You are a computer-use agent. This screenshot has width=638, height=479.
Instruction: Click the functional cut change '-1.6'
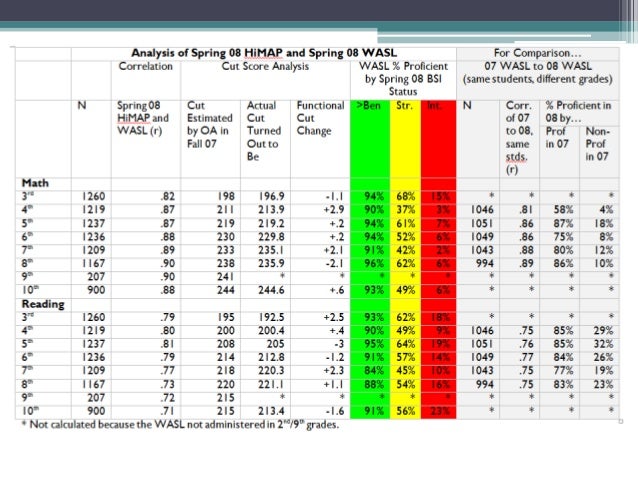[x=335, y=411]
